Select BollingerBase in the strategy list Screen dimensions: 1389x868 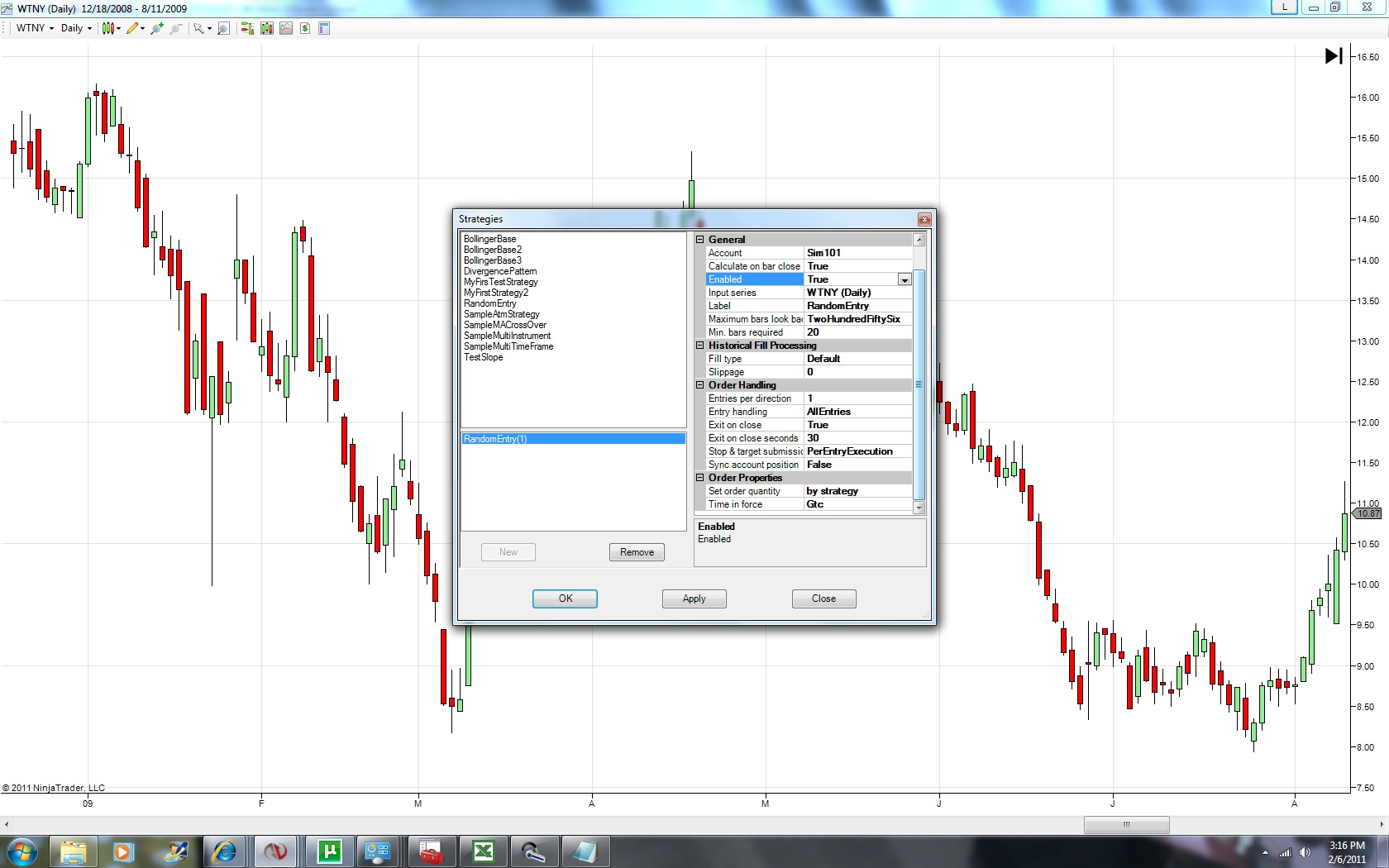(x=490, y=239)
